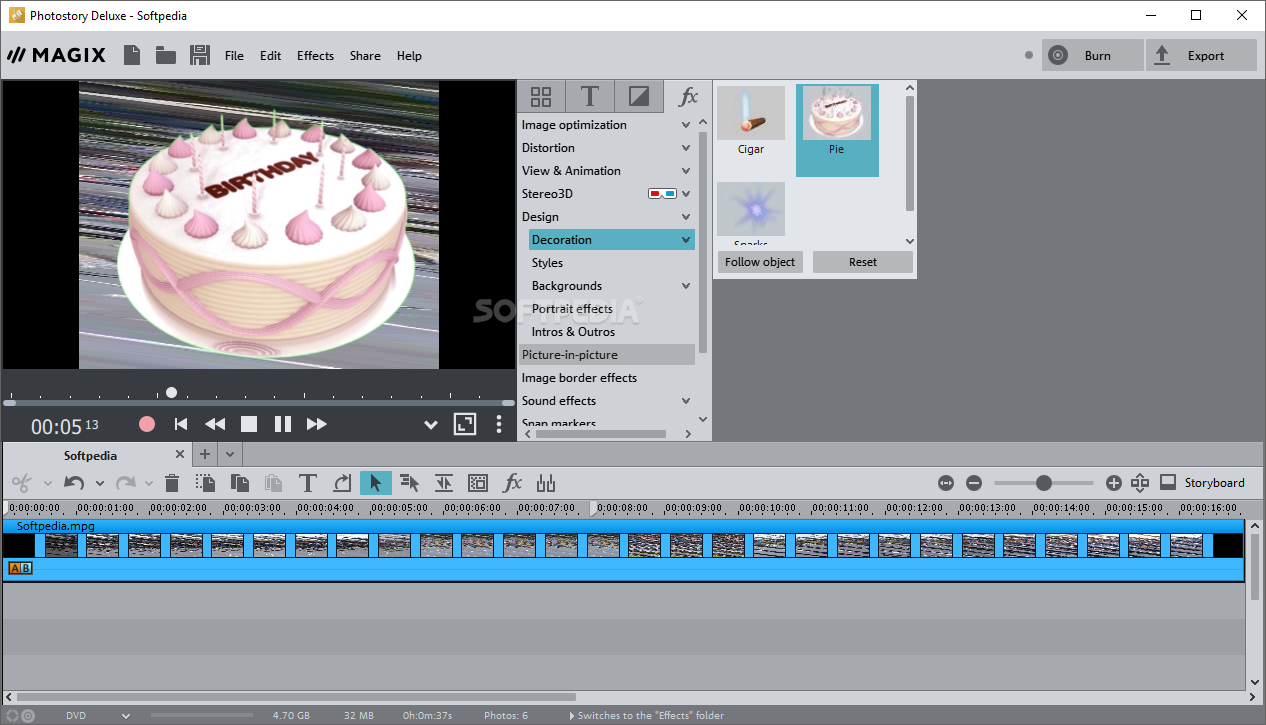Viewport: 1266px width, 725px height.
Task: Click the trim/stretch mode toolbar icon
Action: (444, 483)
